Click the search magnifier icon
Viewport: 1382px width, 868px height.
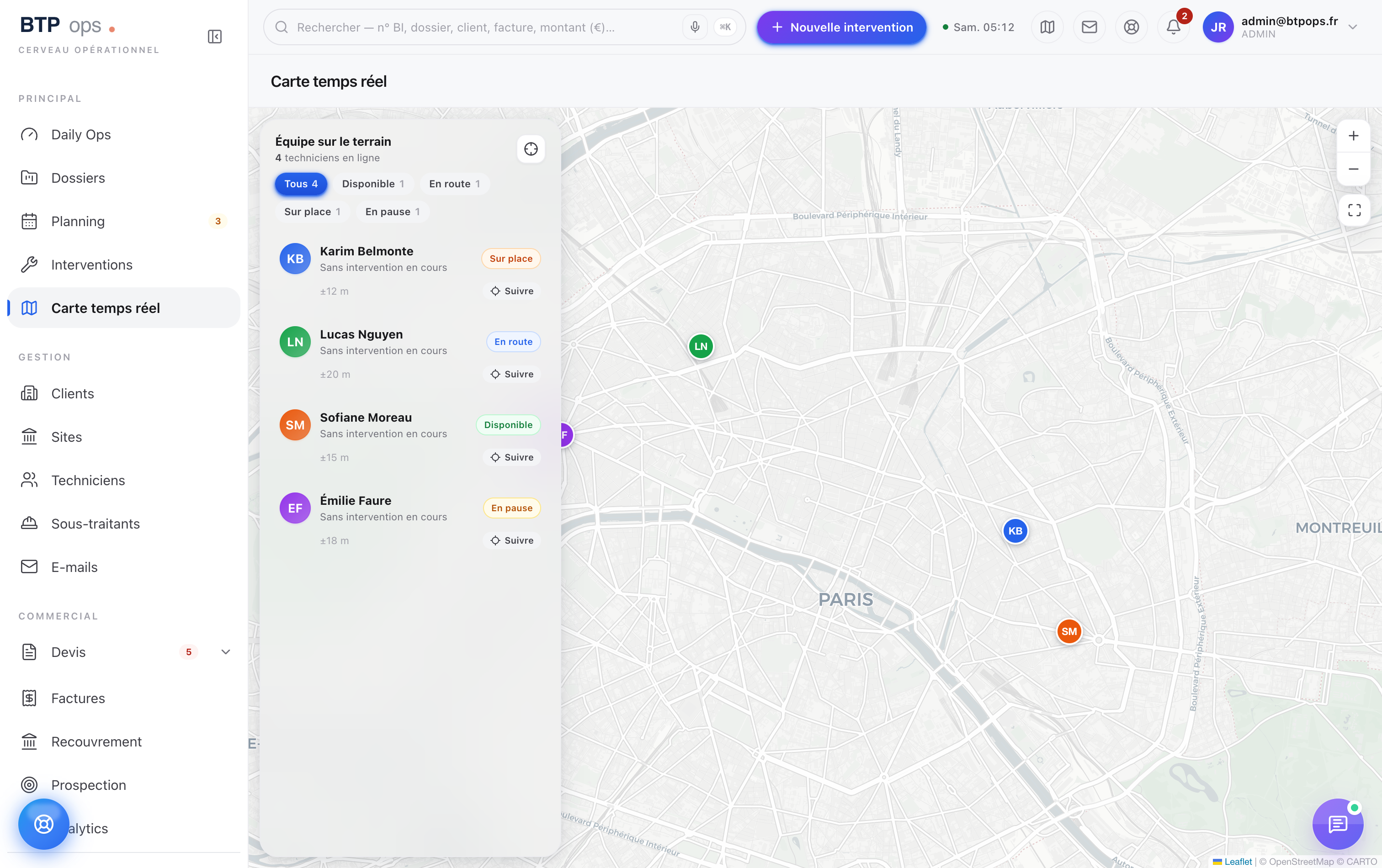(281, 27)
